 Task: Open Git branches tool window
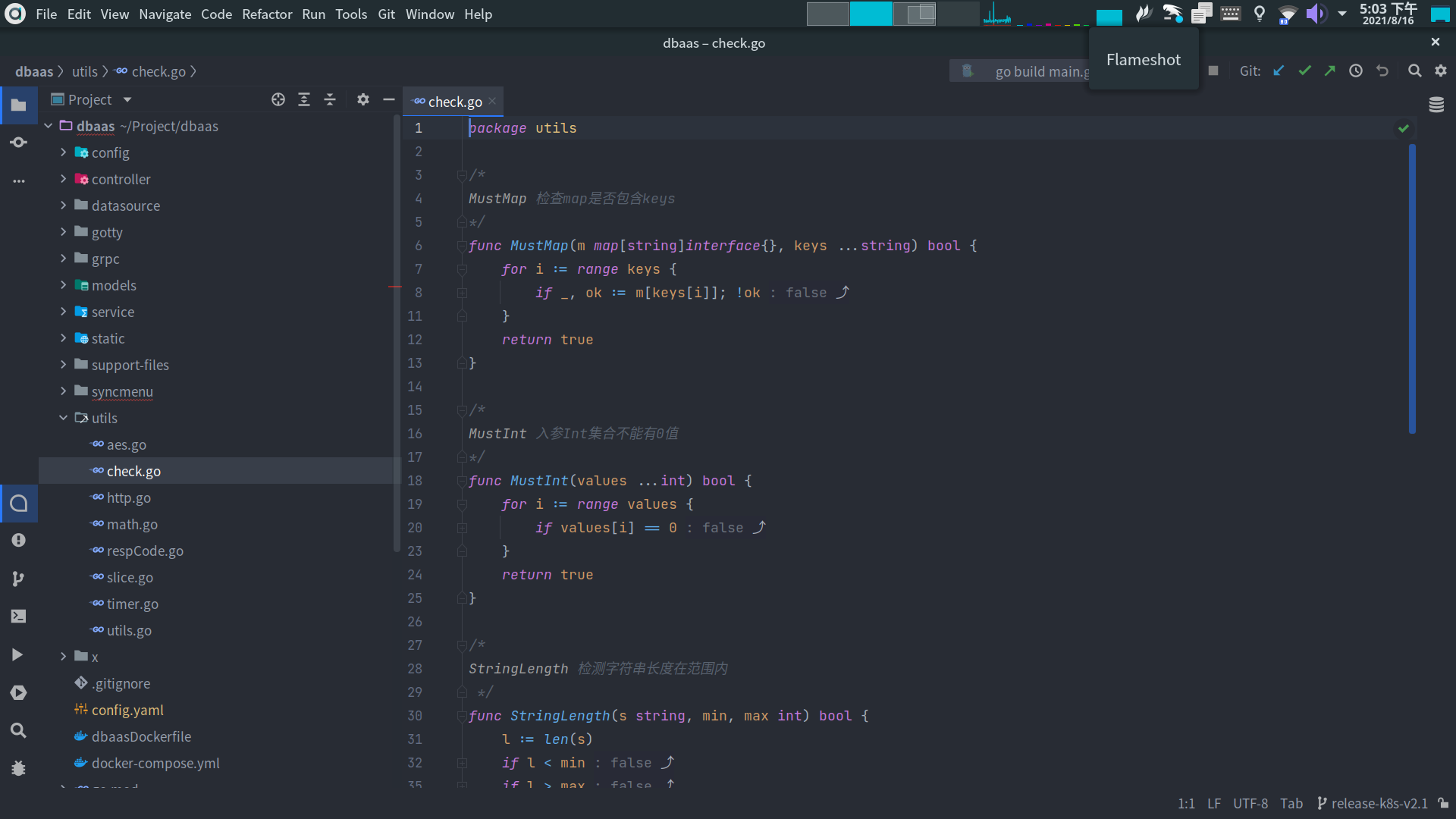pos(19,579)
